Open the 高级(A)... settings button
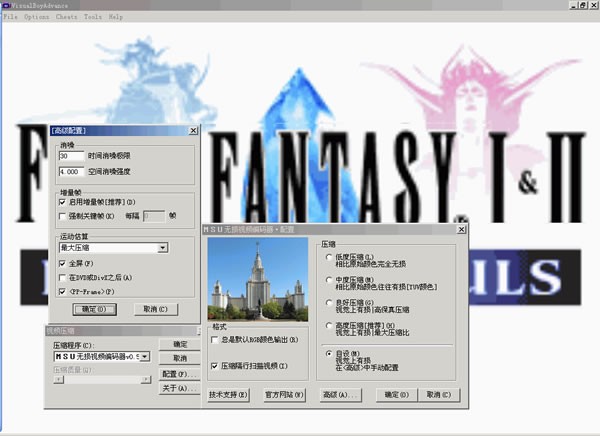Image resolution: width=600 pixels, height=436 pixels. tap(340, 395)
